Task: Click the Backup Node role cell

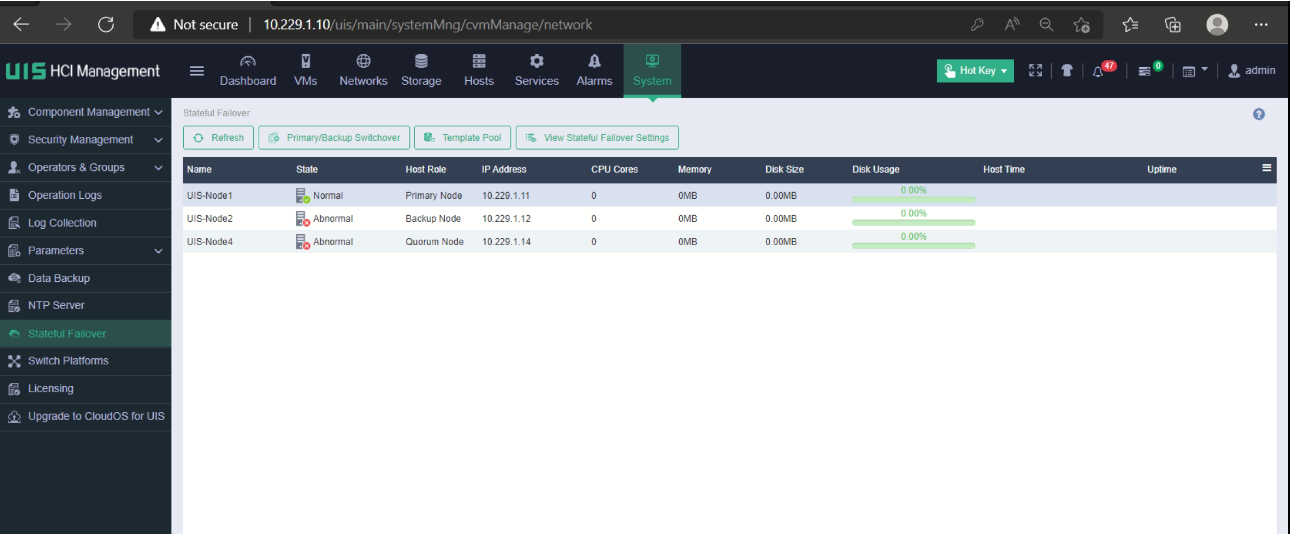Action: click(433, 219)
